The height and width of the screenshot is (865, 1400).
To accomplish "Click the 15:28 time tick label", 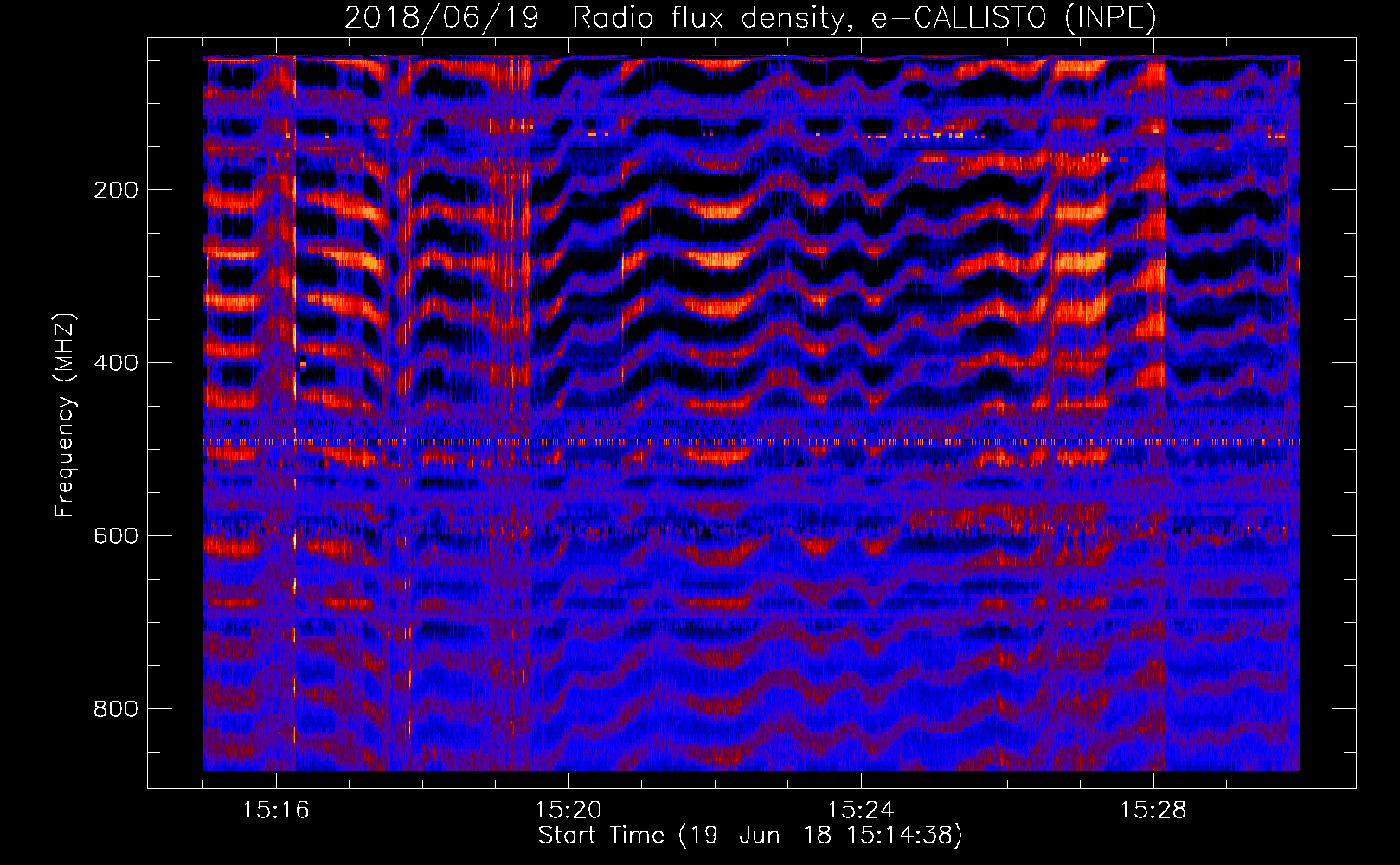I will point(1153,811).
